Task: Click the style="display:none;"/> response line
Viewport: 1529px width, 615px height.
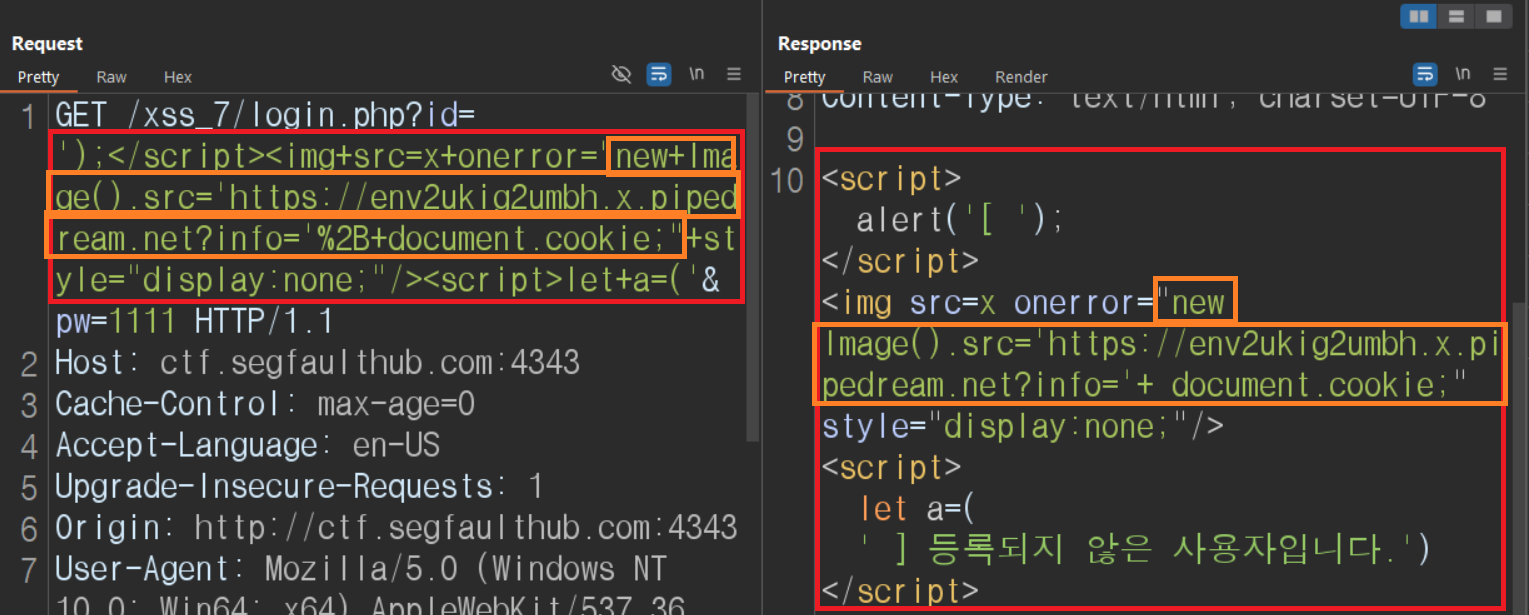Action: click(x=1023, y=427)
